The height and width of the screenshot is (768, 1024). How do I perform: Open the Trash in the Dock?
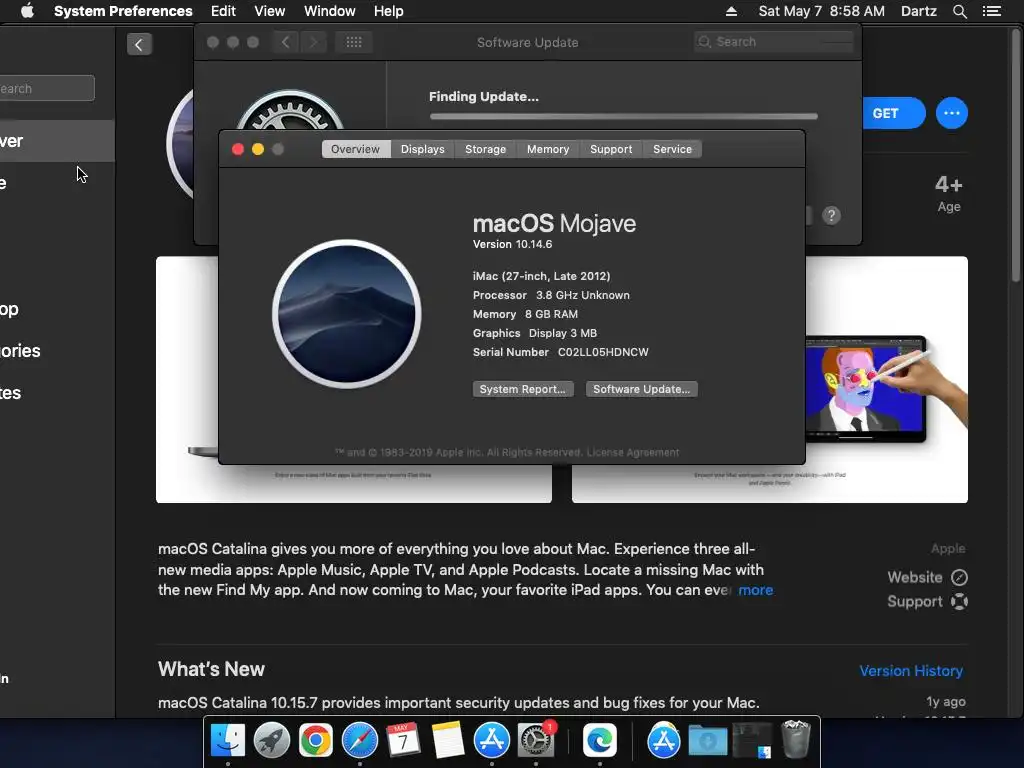tap(795, 739)
